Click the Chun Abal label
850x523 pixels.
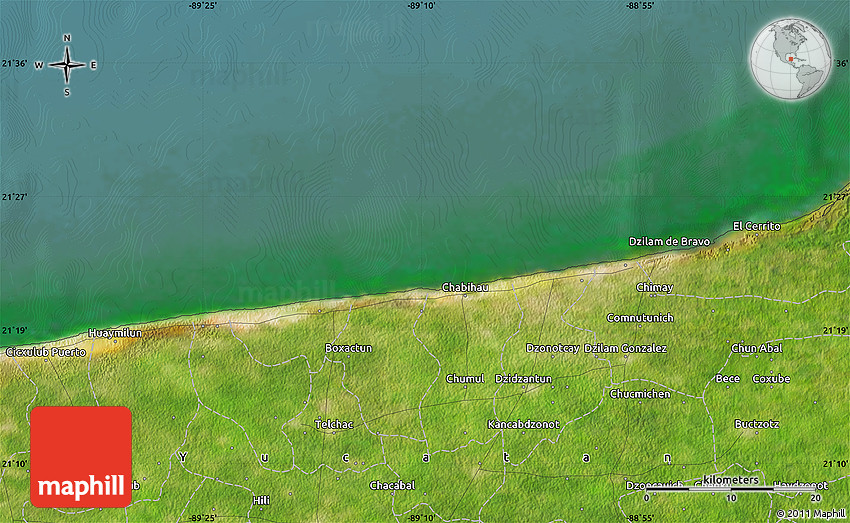tap(756, 348)
